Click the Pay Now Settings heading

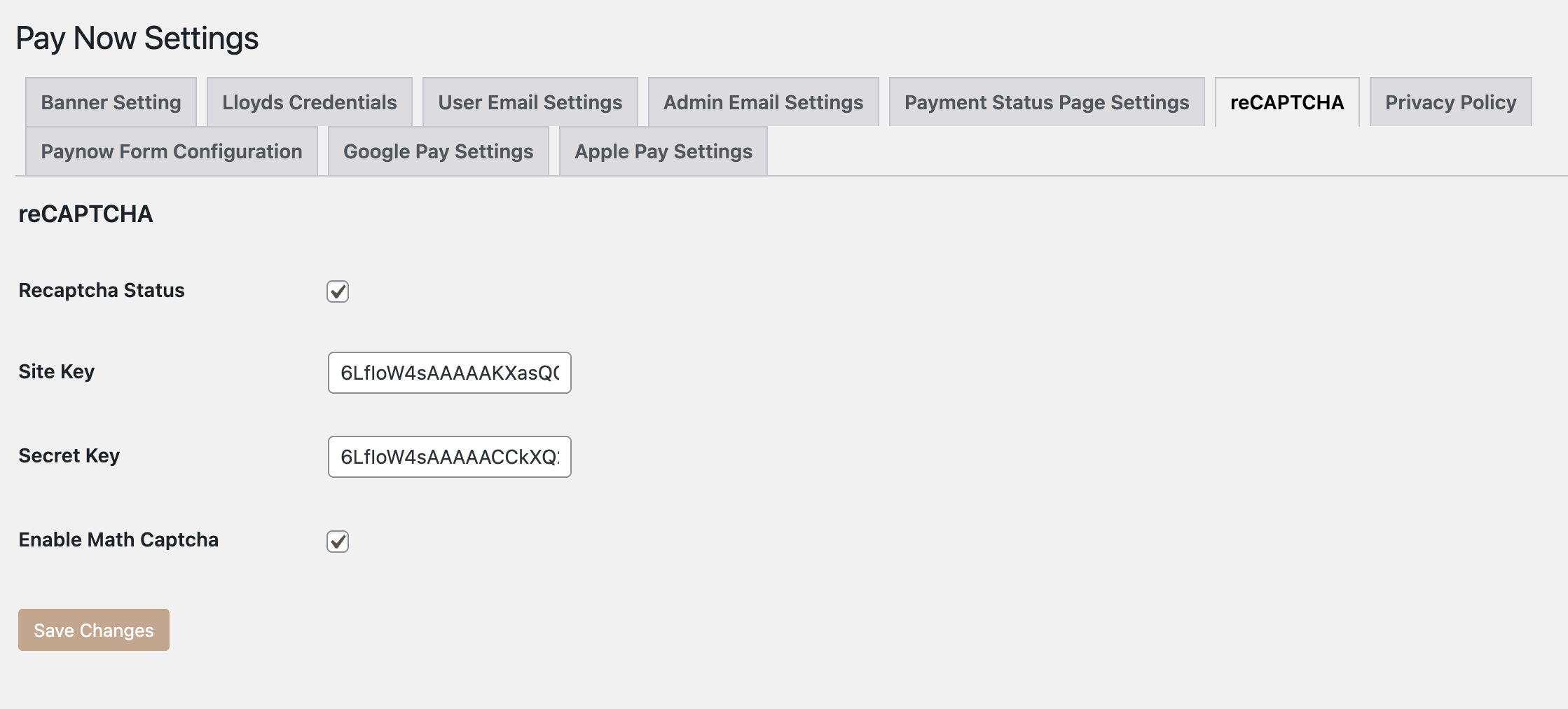(137, 38)
